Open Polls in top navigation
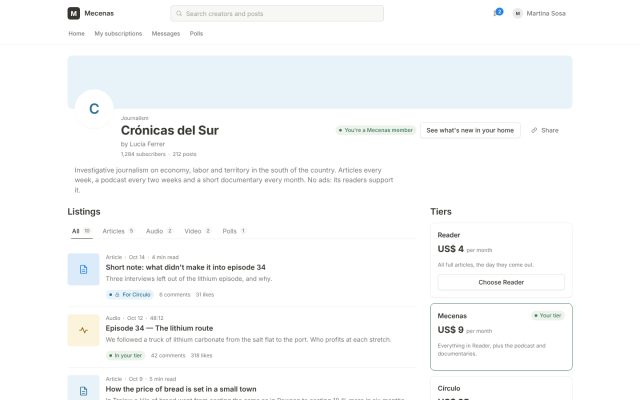The width and height of the screenshot is (640, 400). (196, 33)
